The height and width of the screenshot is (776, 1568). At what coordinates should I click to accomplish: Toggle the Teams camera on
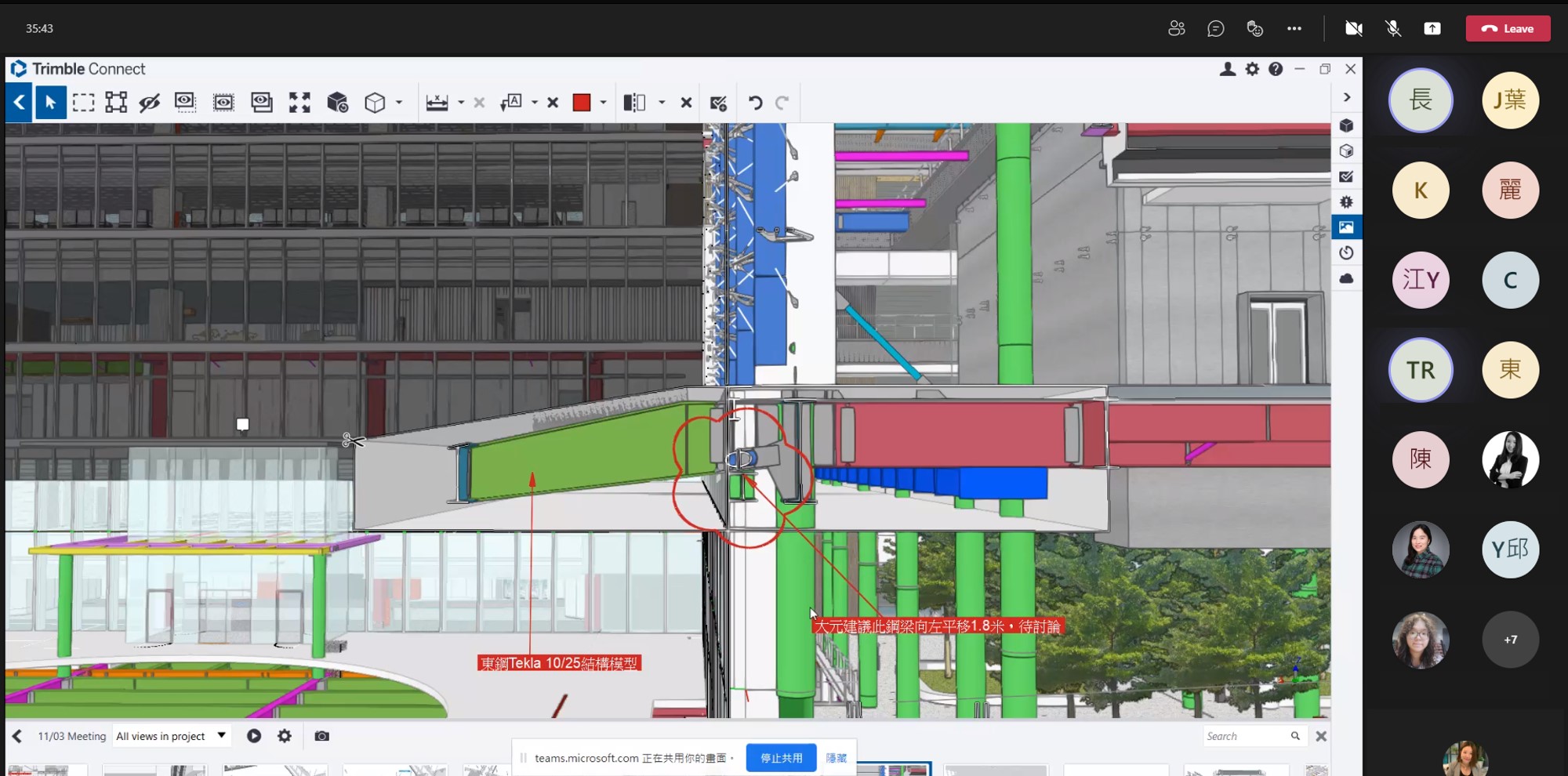coord(1353,29)
